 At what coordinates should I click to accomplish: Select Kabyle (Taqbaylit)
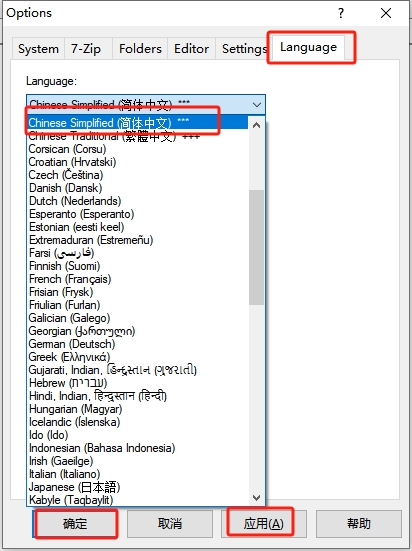pos(138,500)
